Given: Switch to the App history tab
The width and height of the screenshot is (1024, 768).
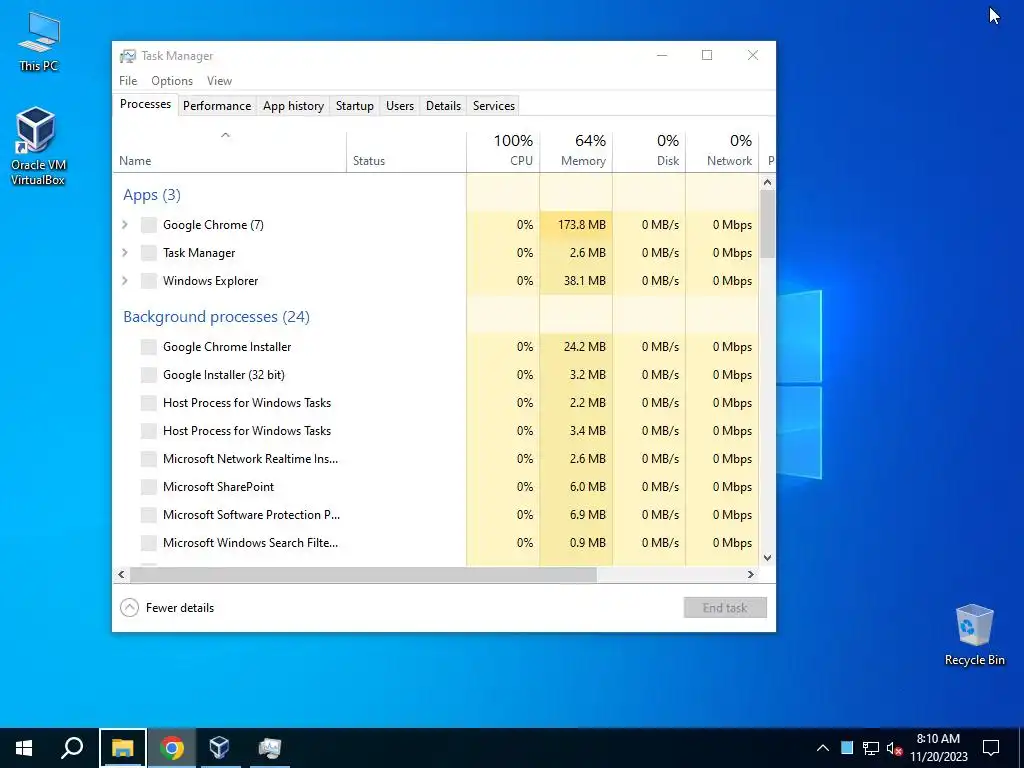Looking at the screenshot, I should pyautogui.click(x=293, y=106).
